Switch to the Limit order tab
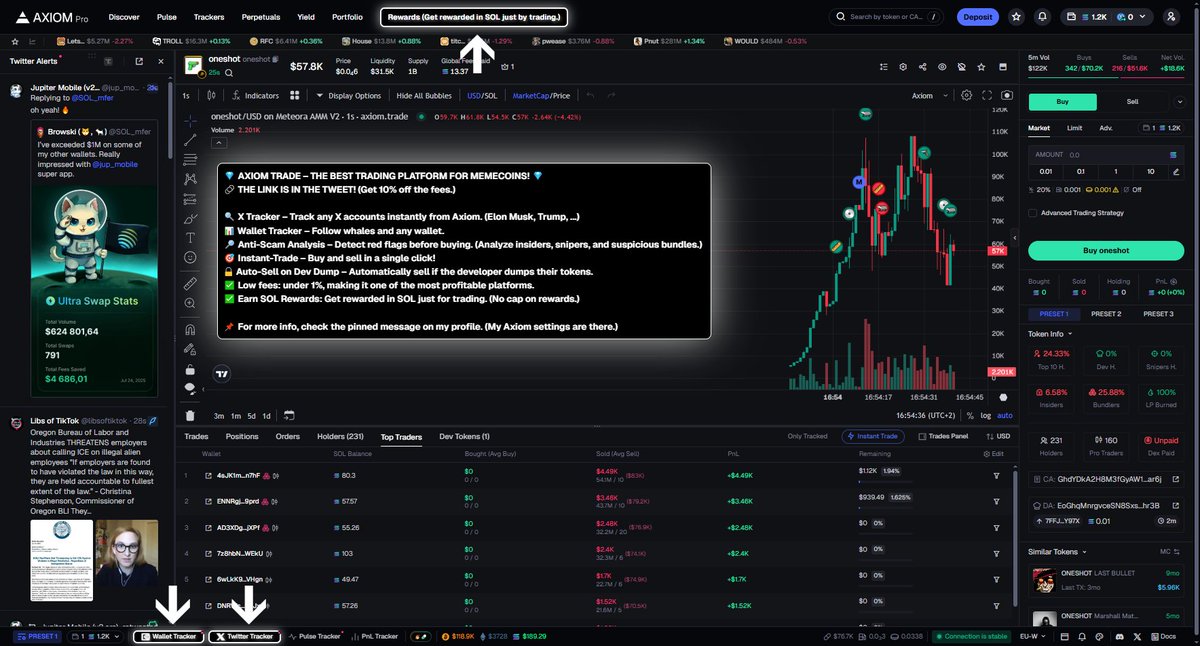This screenshot has width=1200, height=646. (x=1074, y=128)
